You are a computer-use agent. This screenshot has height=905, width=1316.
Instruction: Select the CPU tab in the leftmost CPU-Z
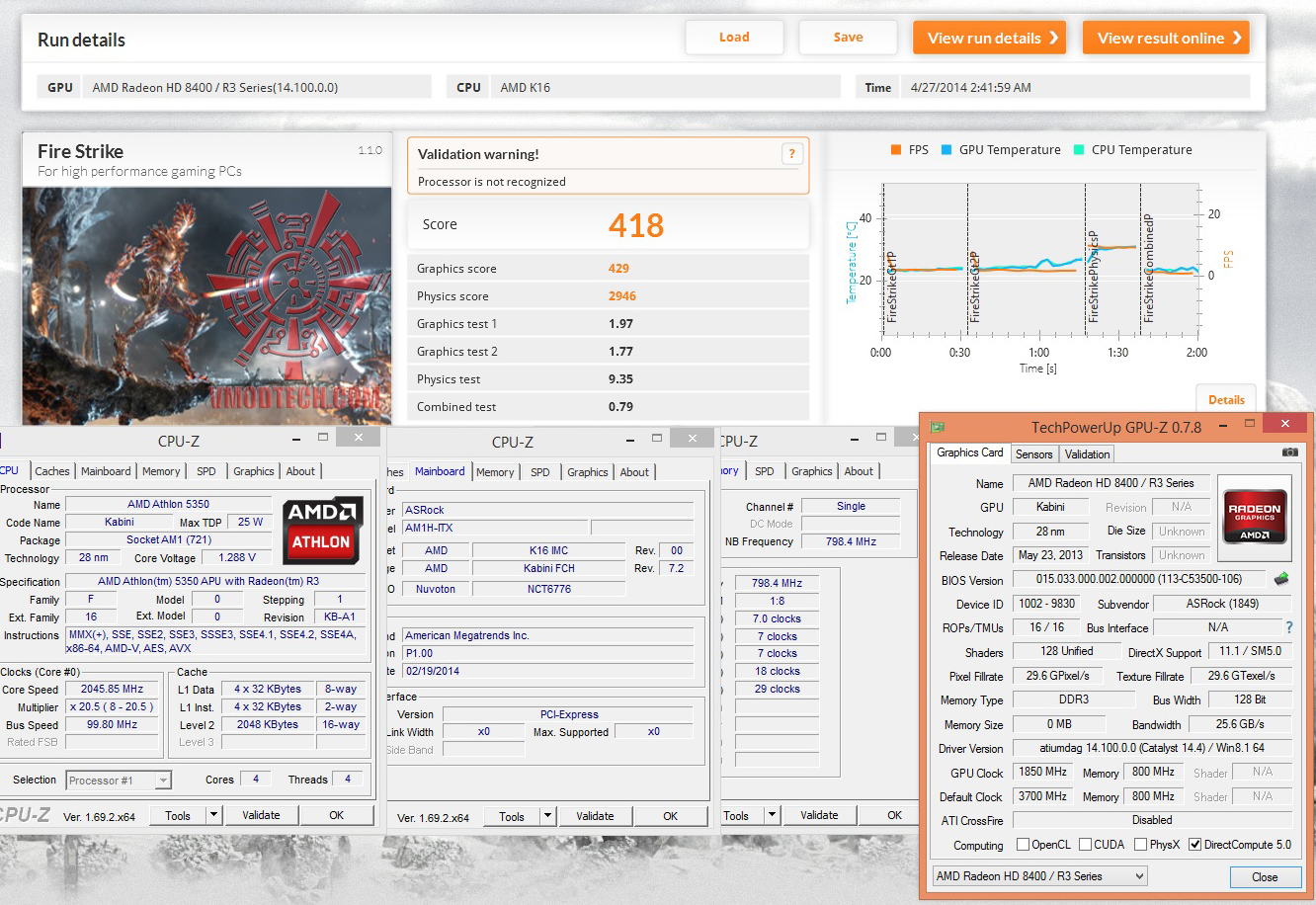point(10,470)
